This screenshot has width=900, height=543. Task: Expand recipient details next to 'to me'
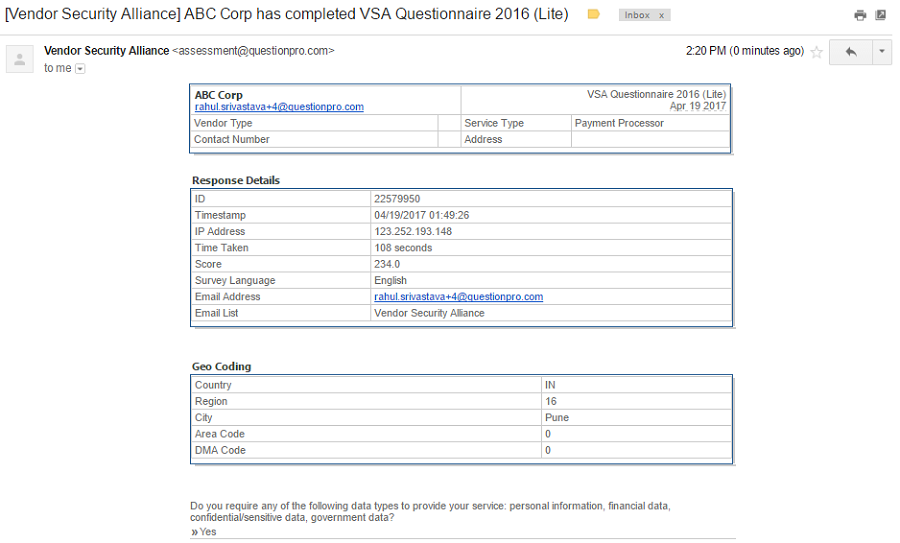pyautogui.click(x=80, y=69)
